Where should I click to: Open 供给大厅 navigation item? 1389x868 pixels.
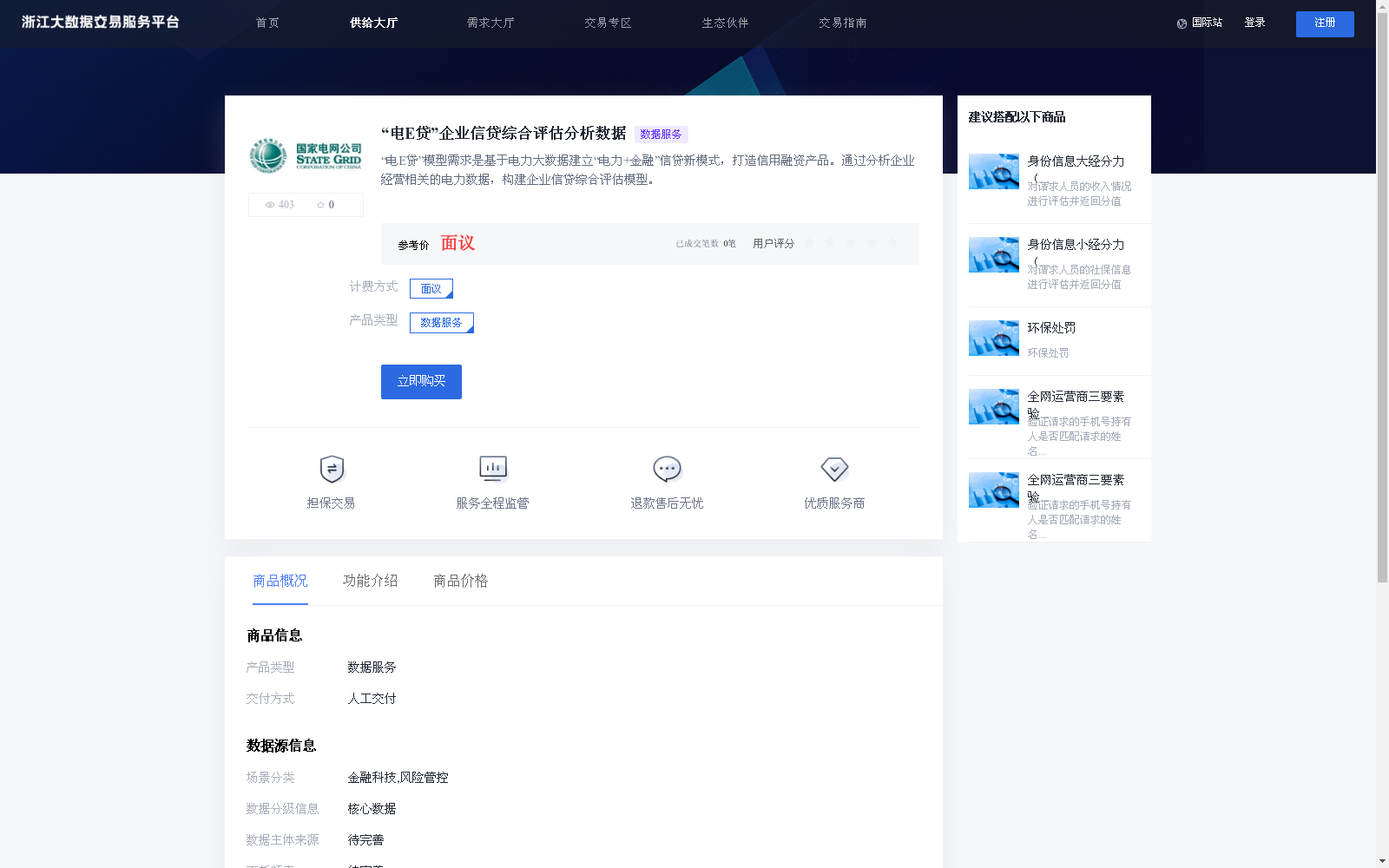(x=374, y=23)
